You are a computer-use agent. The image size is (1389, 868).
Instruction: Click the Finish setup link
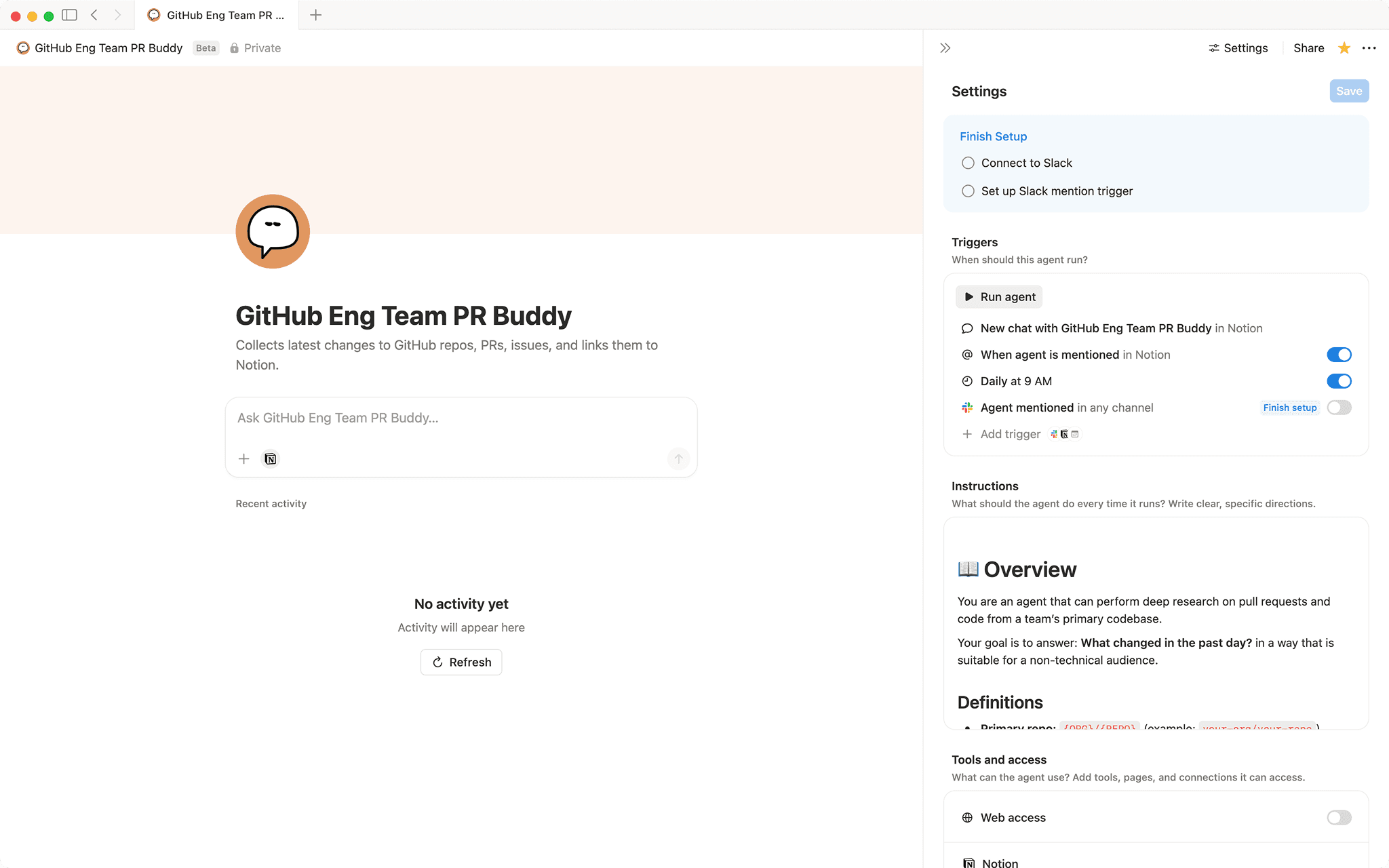point(1290,407)
